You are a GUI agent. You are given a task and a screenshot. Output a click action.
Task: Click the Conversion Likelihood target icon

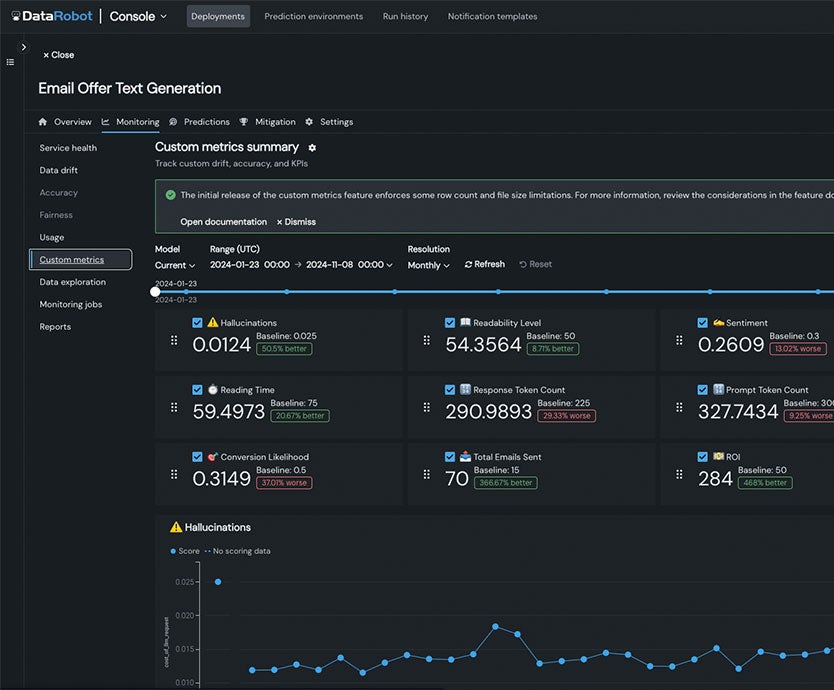[x=213, y=456]
